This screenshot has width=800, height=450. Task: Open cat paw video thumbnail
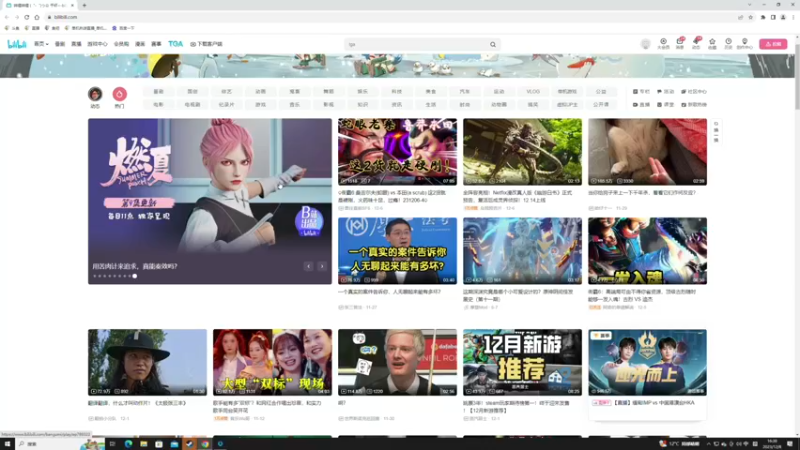(x=647, y=152)
